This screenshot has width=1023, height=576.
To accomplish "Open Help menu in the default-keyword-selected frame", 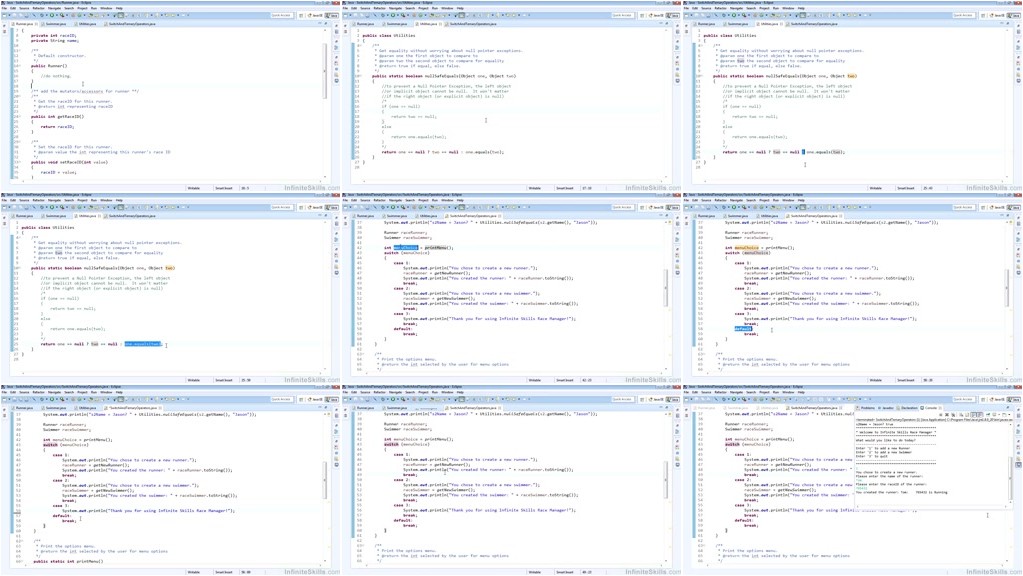I will tap(801, 200).
